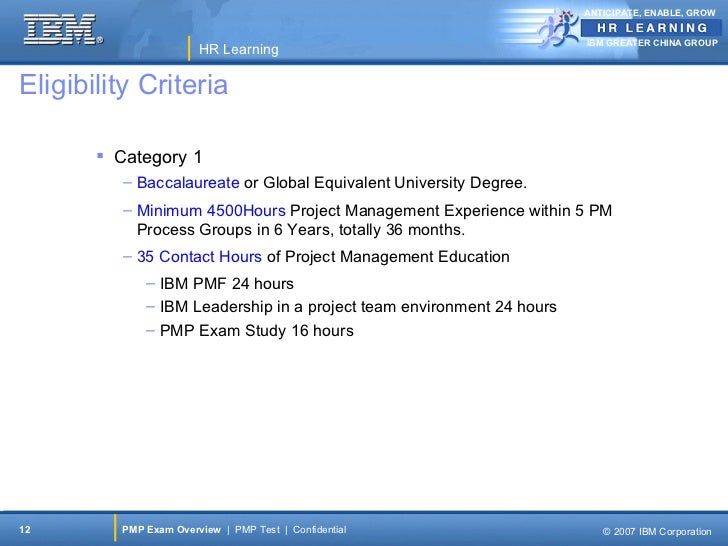Click the IBM logo in the header
Image resolution: width=728 pixels, height=546 pixels.
[63, 29]
